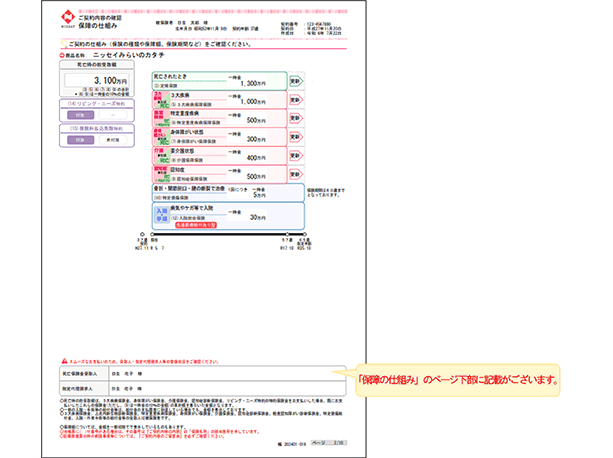Click the 30万円 amount

pos(258,217)
